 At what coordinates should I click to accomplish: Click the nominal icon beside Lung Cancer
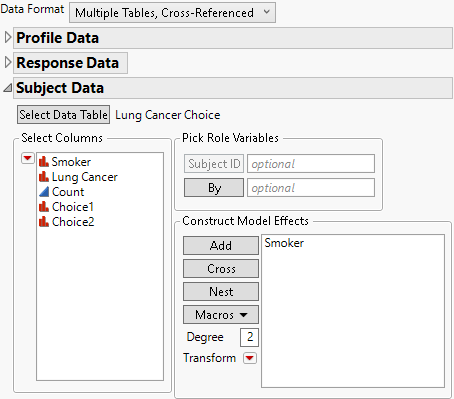pyautogui.click(x=44, y=177)
